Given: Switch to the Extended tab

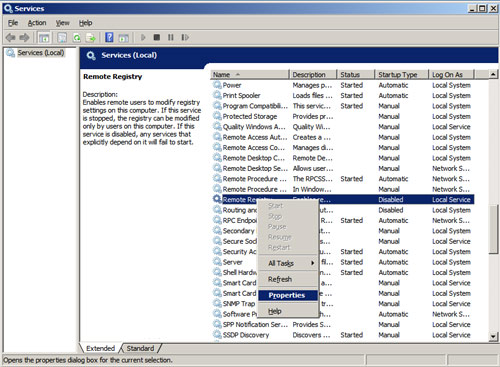Looking at the screenshot, I should tap(101, 348).
